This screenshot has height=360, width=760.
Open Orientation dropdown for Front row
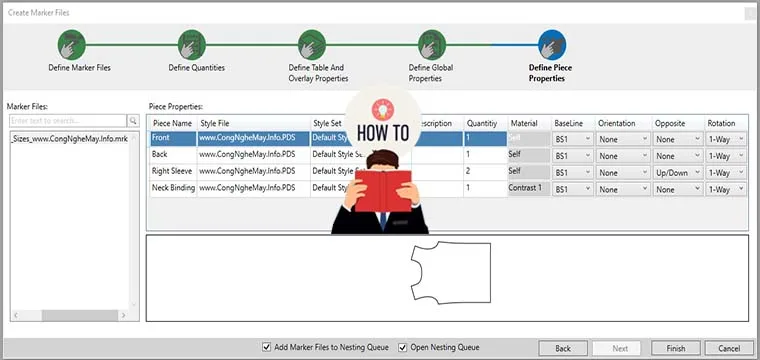click(x=623, y=139)
